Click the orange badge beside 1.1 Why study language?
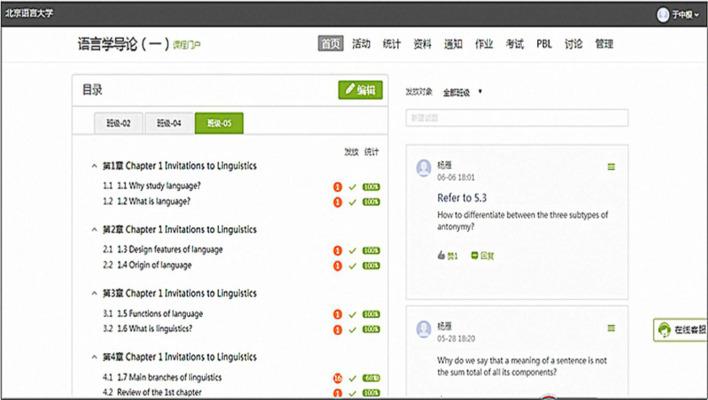Viewport: 708px width, 400px height. pos(337,187)
